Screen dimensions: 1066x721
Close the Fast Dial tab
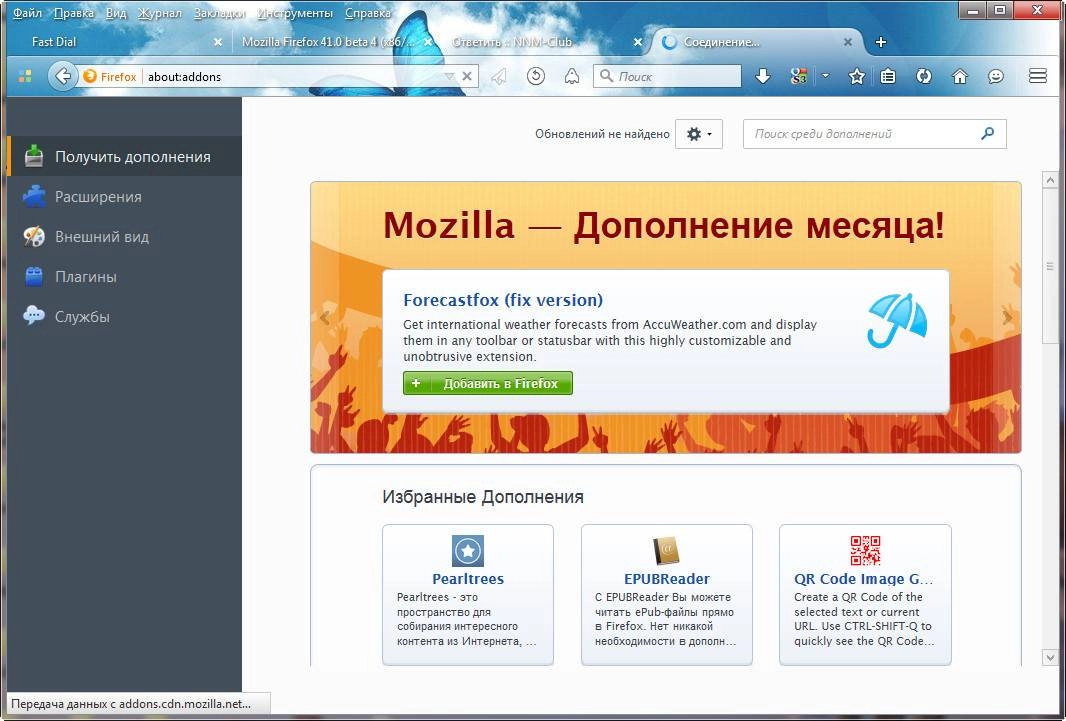tap(218, 42)
